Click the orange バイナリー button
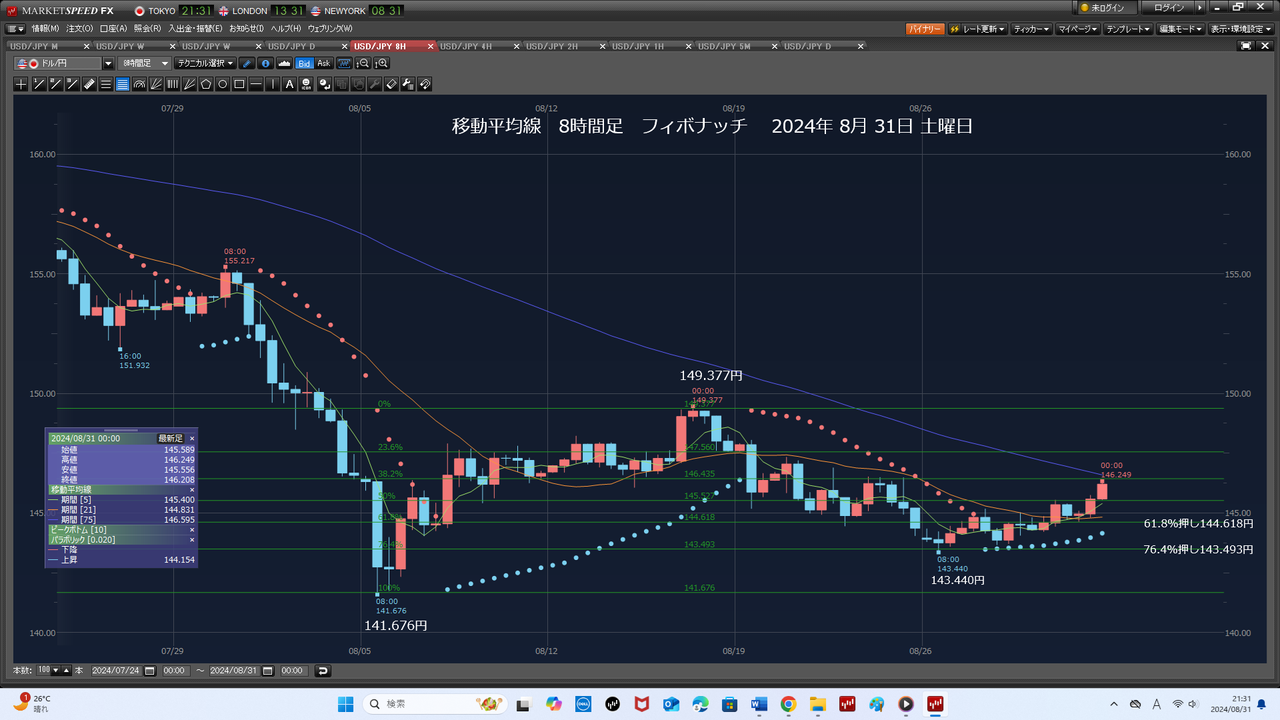This screenshot has height=720, width=1280. (924, 29)
